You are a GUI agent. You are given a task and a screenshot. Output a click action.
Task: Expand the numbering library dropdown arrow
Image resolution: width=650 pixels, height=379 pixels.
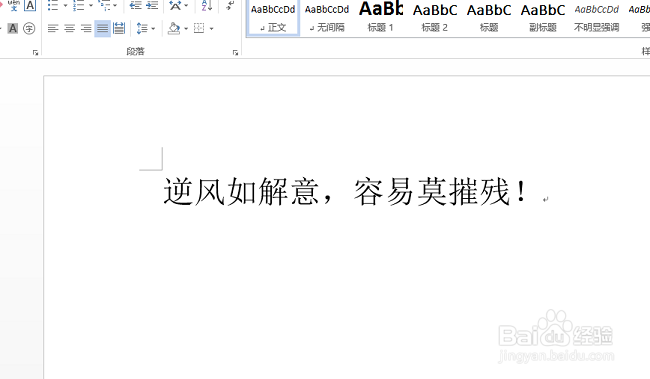pos(91,6)
